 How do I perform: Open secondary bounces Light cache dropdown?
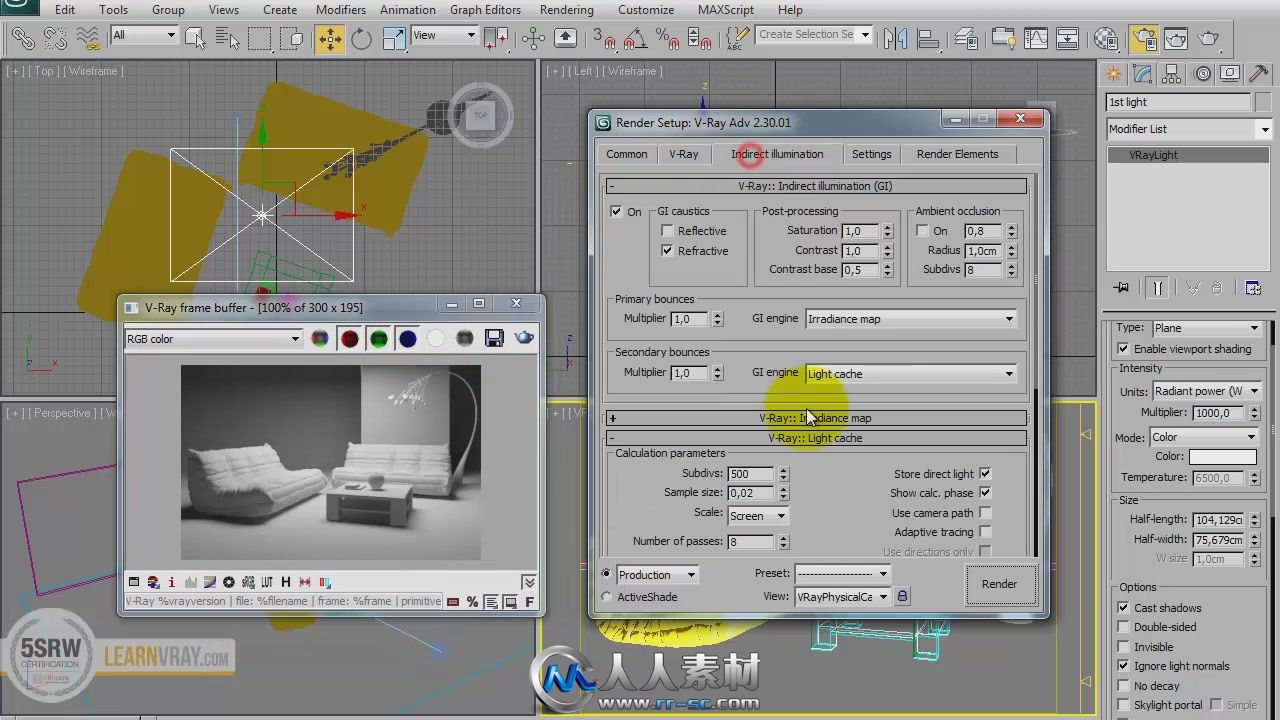911,374
